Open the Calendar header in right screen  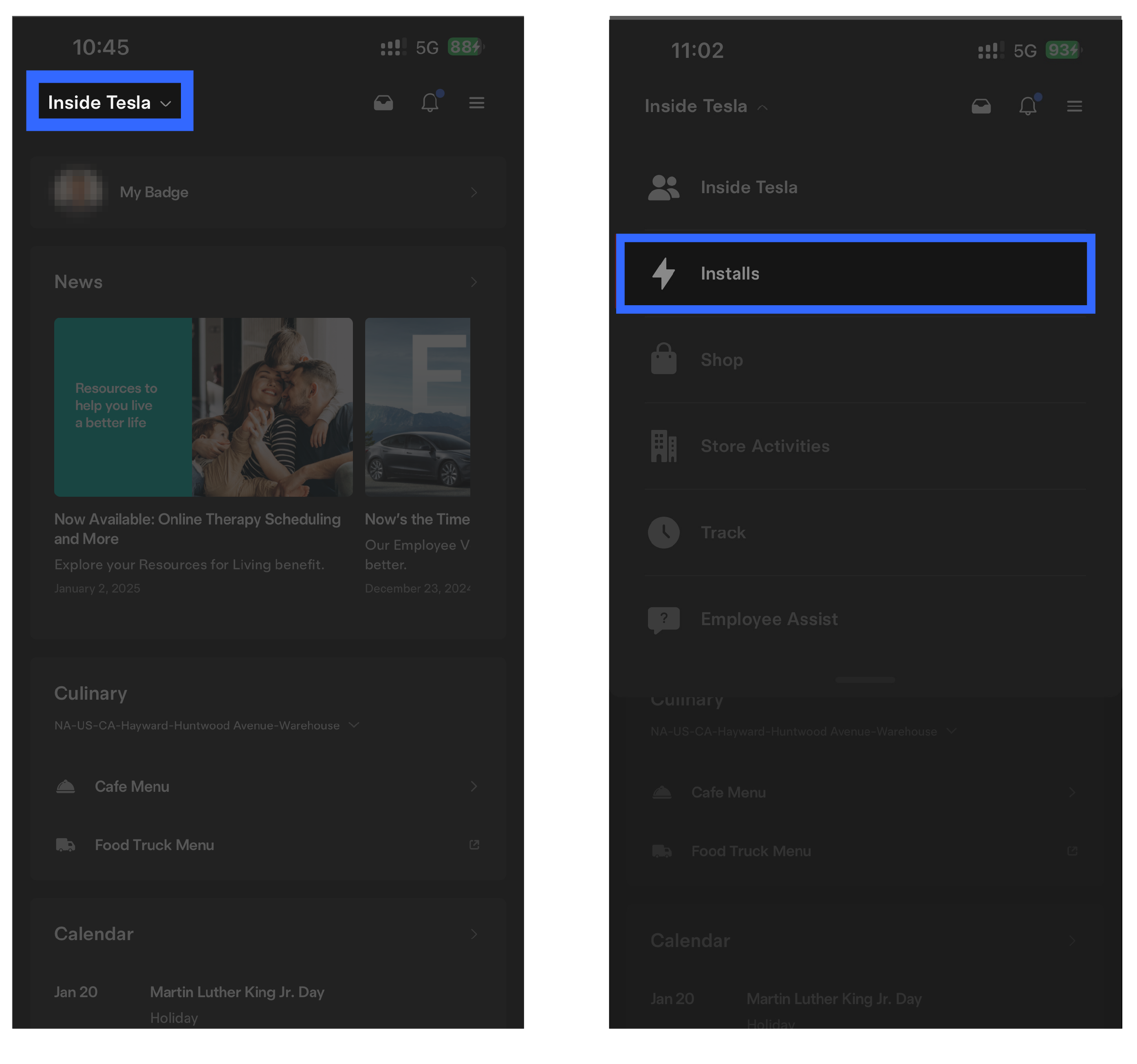(690, 941)
